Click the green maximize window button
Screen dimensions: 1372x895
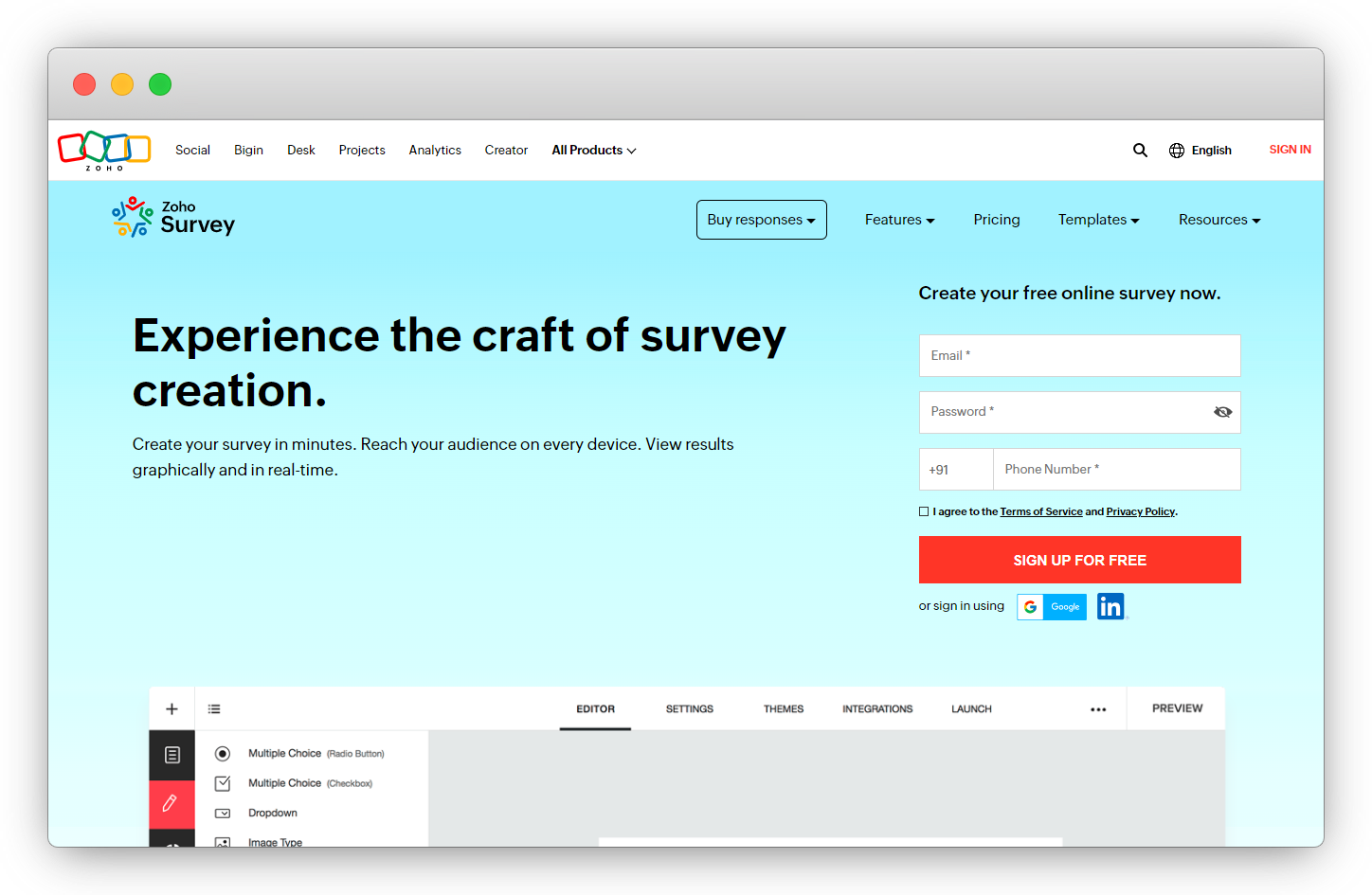click(x=160, y=84)
